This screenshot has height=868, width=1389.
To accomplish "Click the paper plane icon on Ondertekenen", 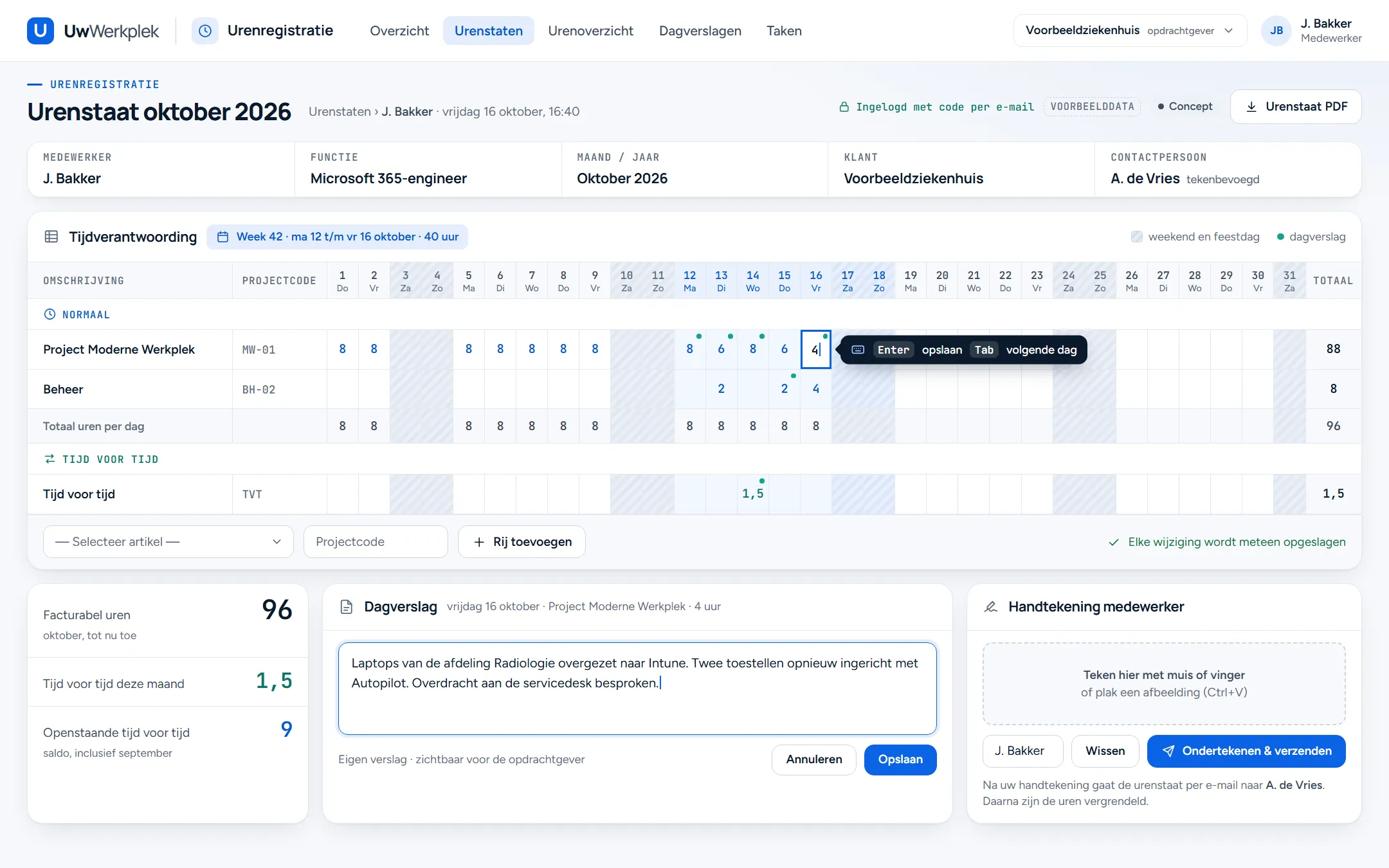I will click(x=1168, y=751).
